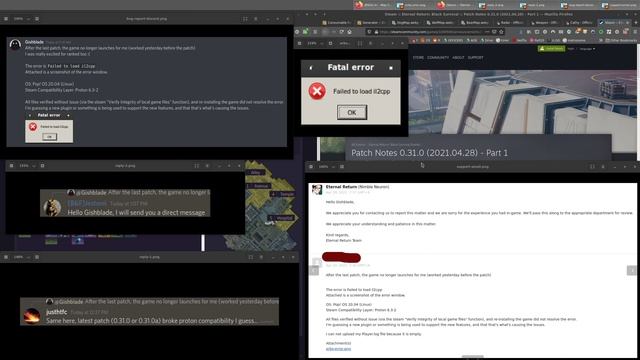Screen dimensions: 640x360
Task: Open SUPPORT in the Steam page navigation
Action: (x=476, y=58)
